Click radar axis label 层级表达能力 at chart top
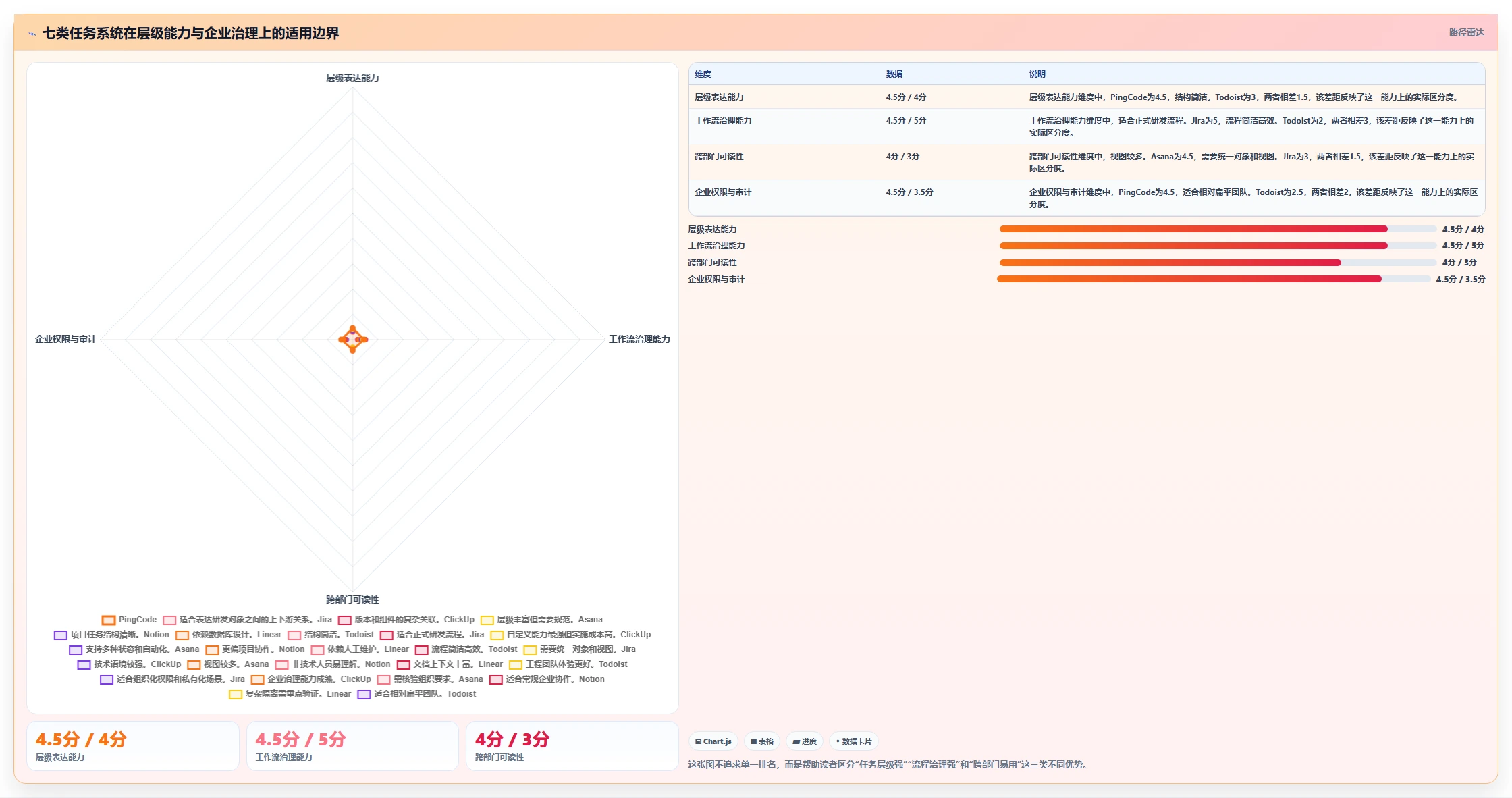 pos(352,78)
